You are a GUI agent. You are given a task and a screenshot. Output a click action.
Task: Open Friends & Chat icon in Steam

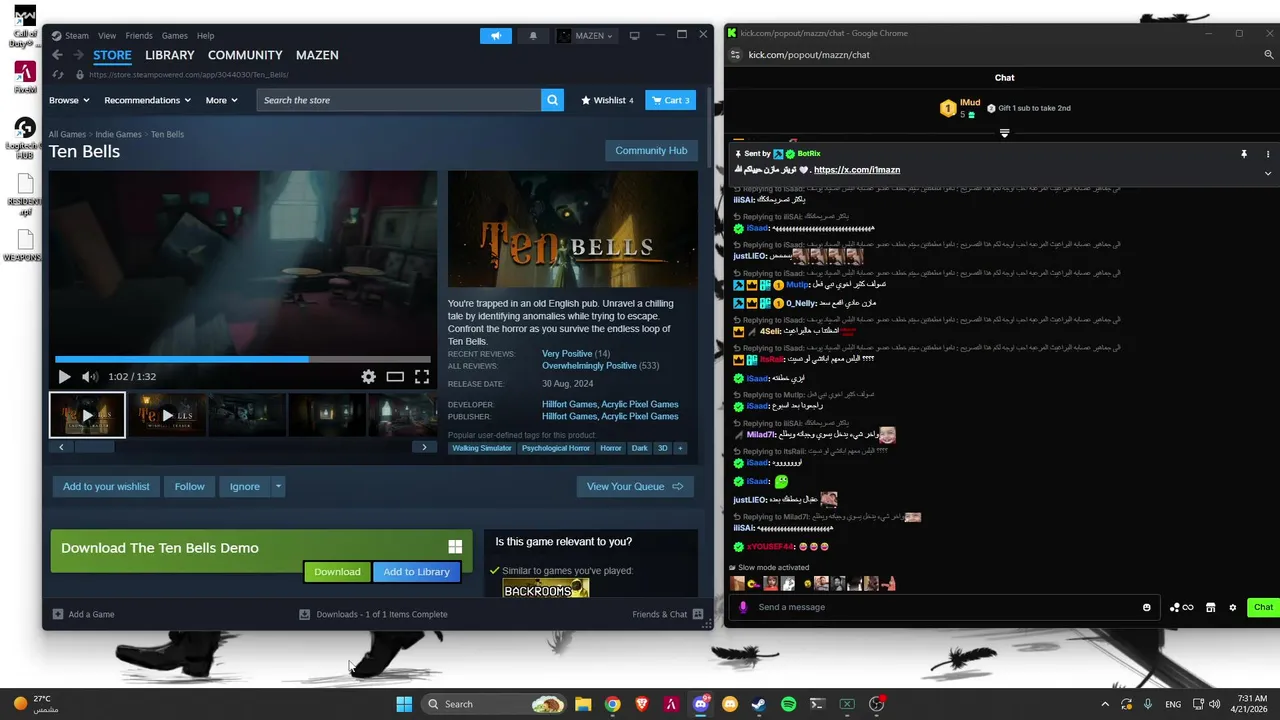pyautogui.click(x=698, y=614)
